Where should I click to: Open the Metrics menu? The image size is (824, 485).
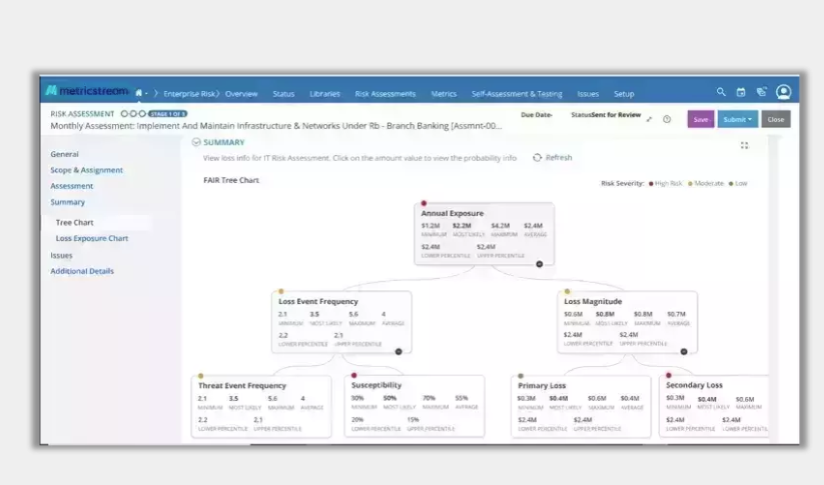tap(444, 94)
